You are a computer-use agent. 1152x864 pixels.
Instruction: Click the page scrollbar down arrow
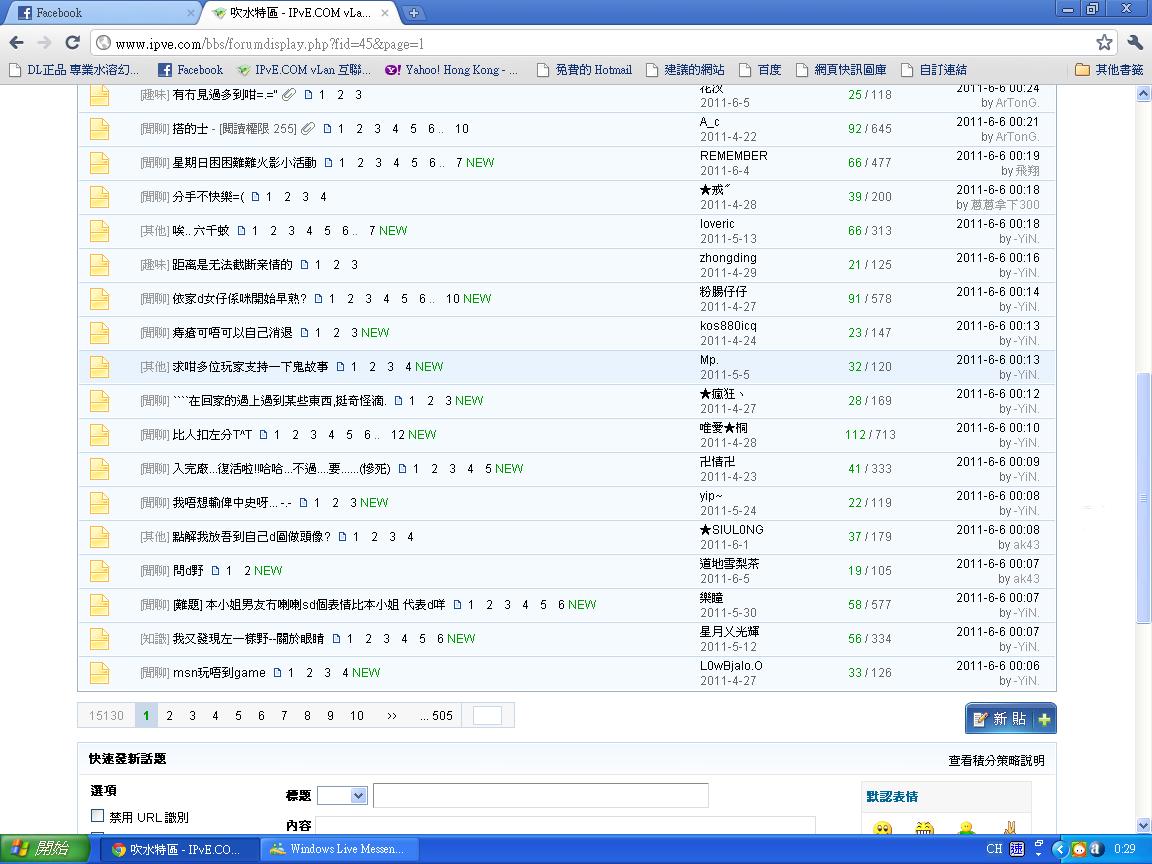pyautogui.click(x=1143, y=826)
